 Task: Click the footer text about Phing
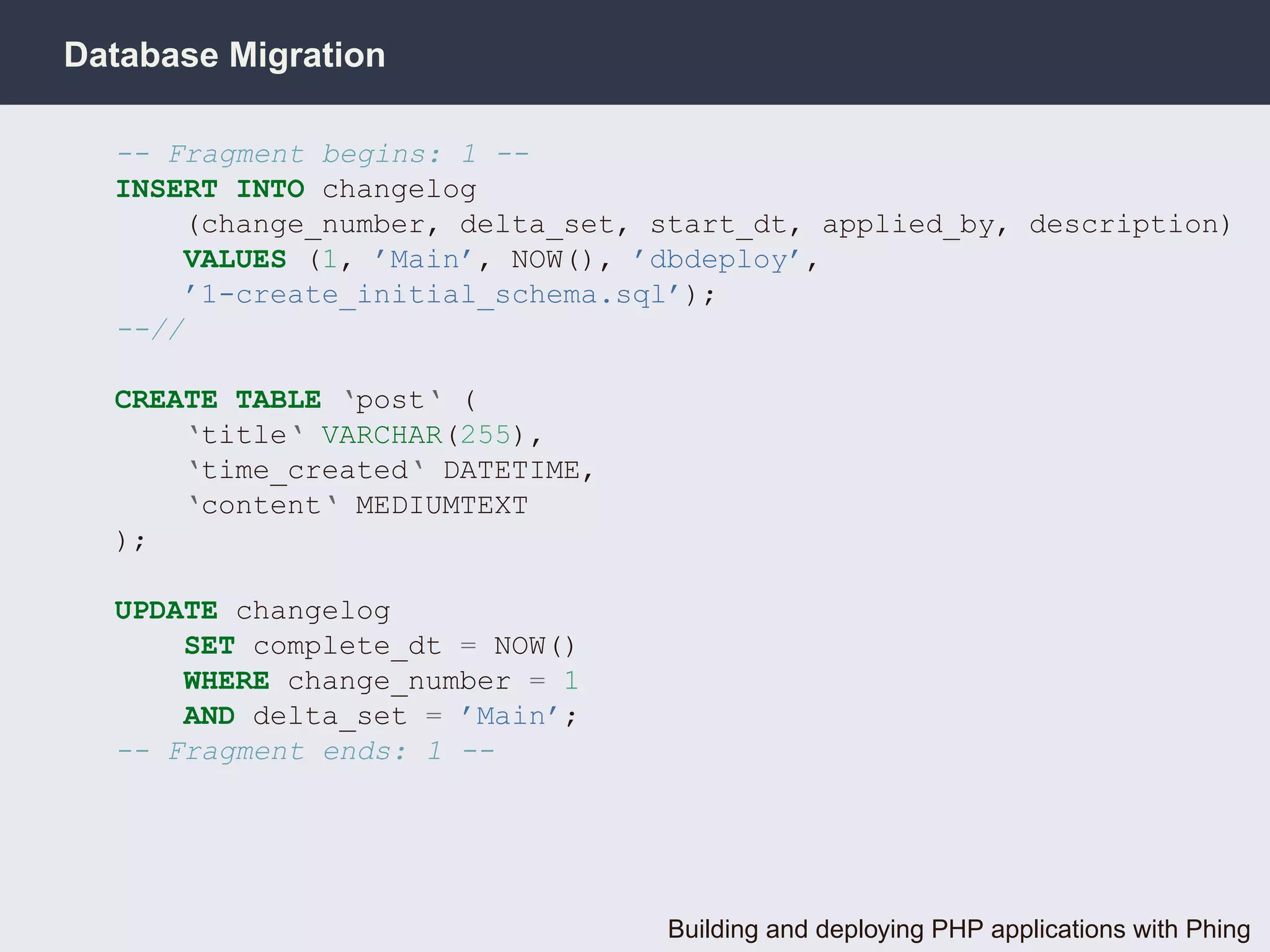click(958, 929)
